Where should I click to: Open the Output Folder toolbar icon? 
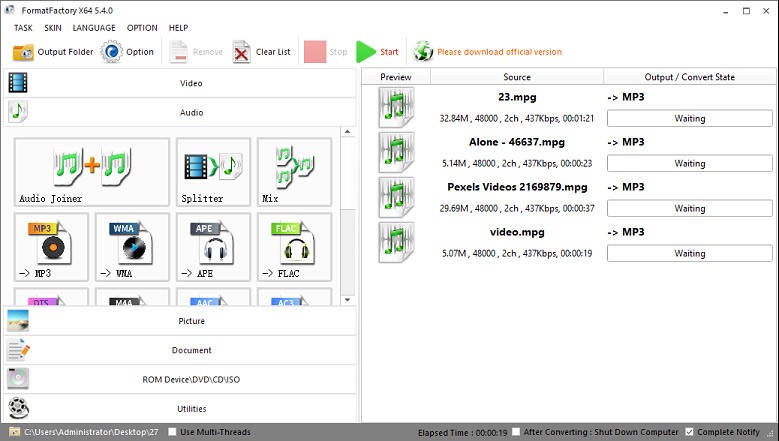click(23, 52)
